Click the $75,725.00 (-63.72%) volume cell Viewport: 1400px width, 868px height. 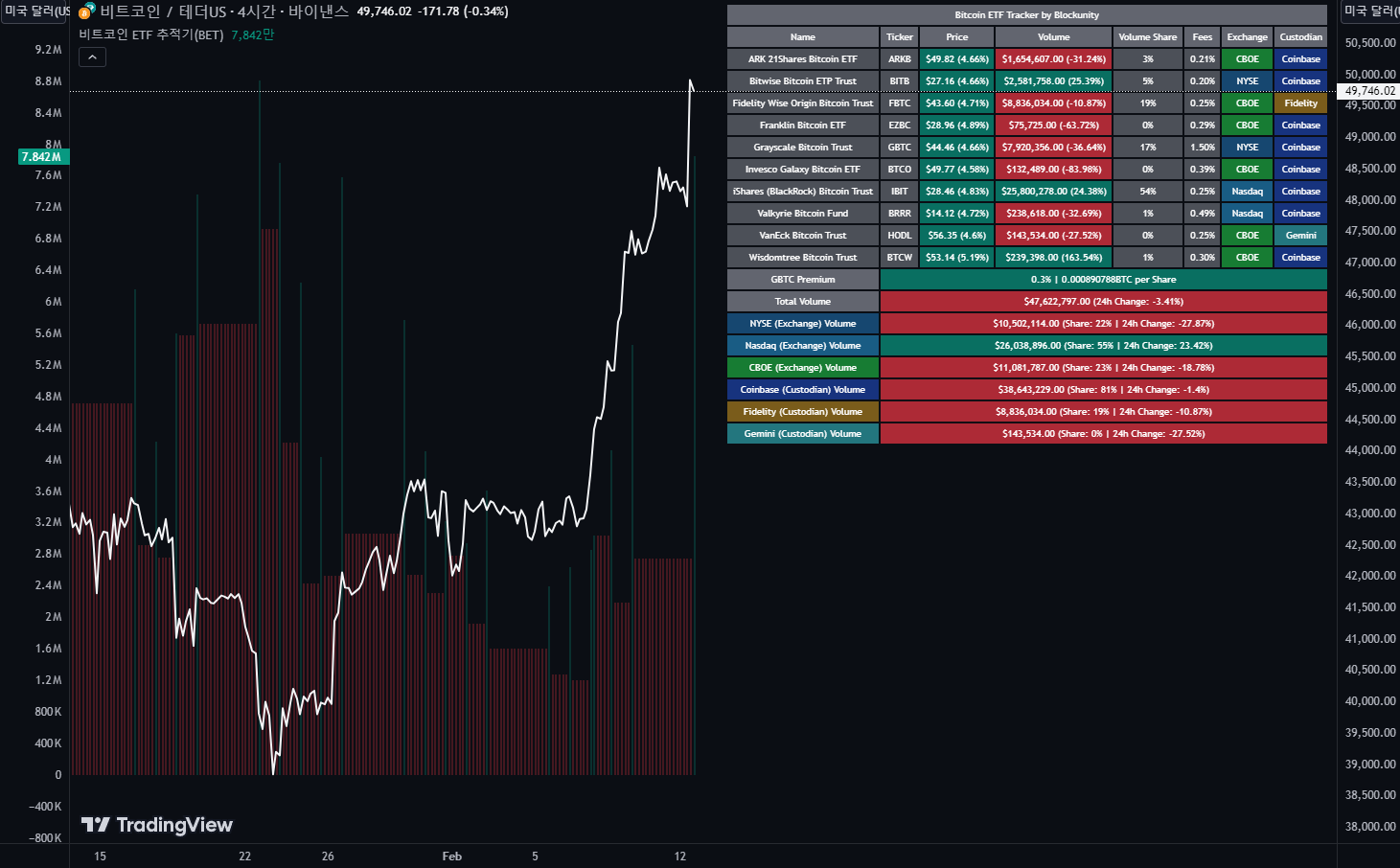(x=1054, y=126)
